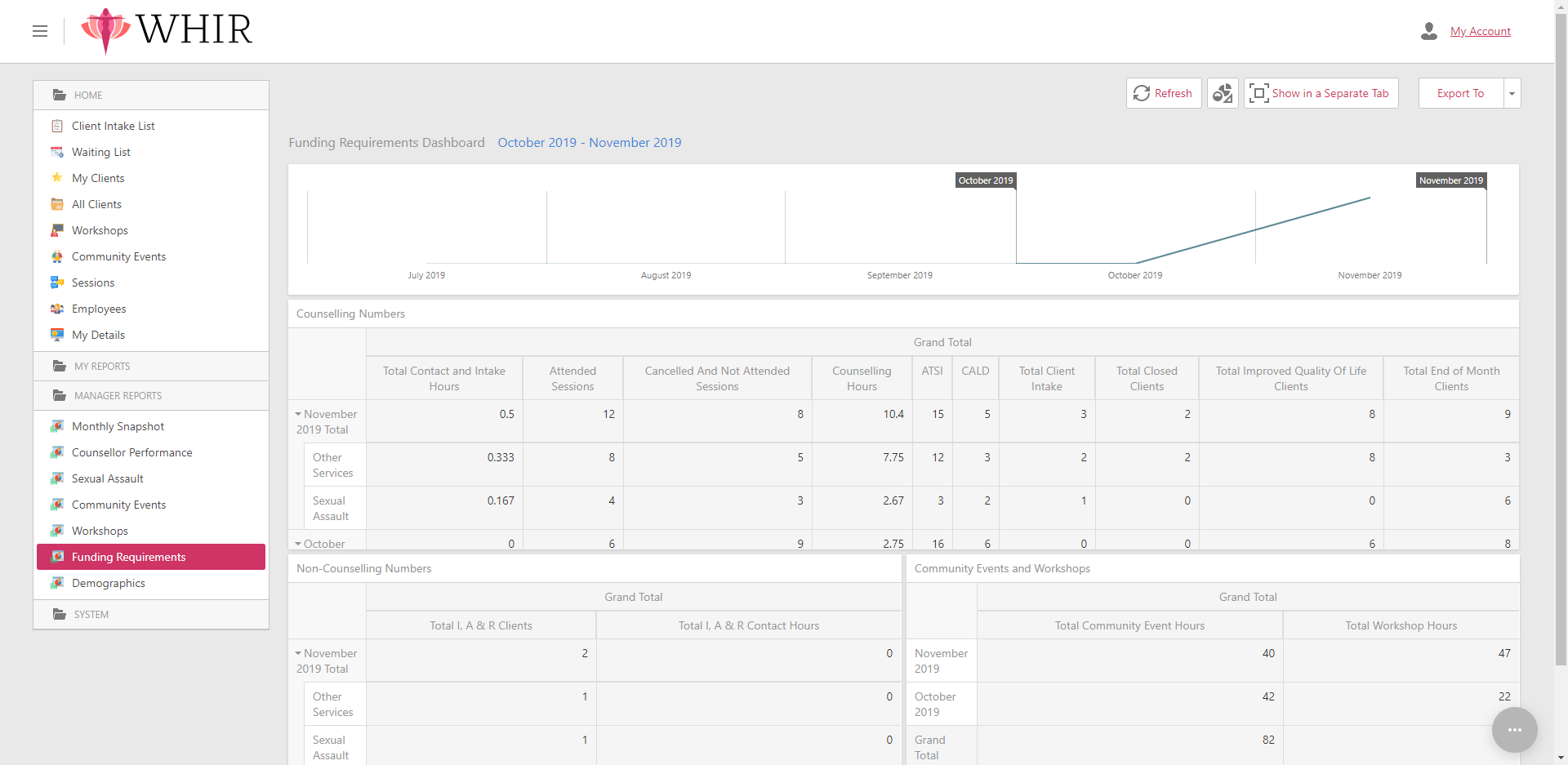Click Total Community Event Hours header

point(1129,625)
